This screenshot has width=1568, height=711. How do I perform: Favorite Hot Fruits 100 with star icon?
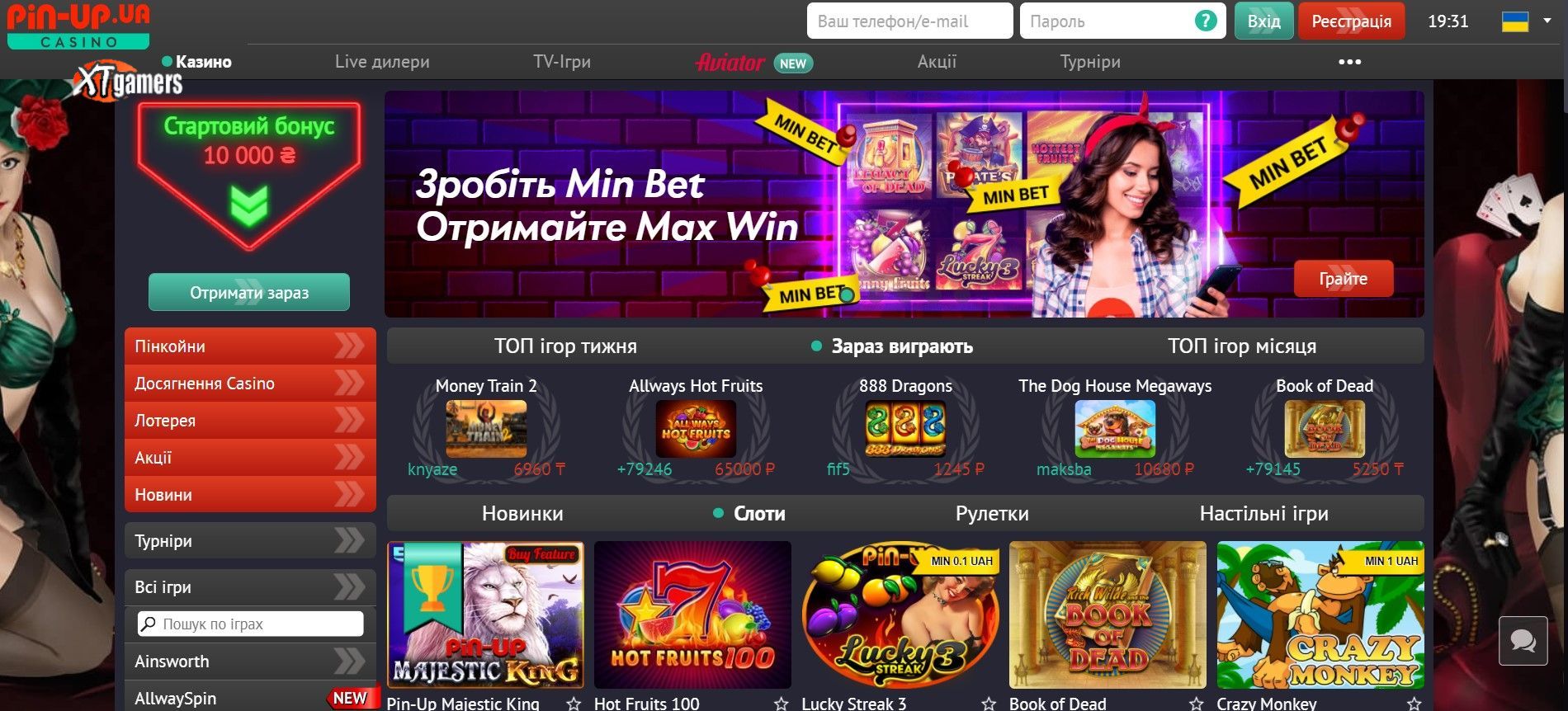(781, 704)
